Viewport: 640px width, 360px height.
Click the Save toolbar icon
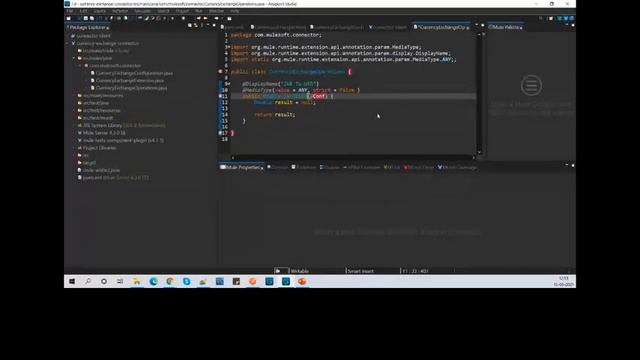point(86,18)
